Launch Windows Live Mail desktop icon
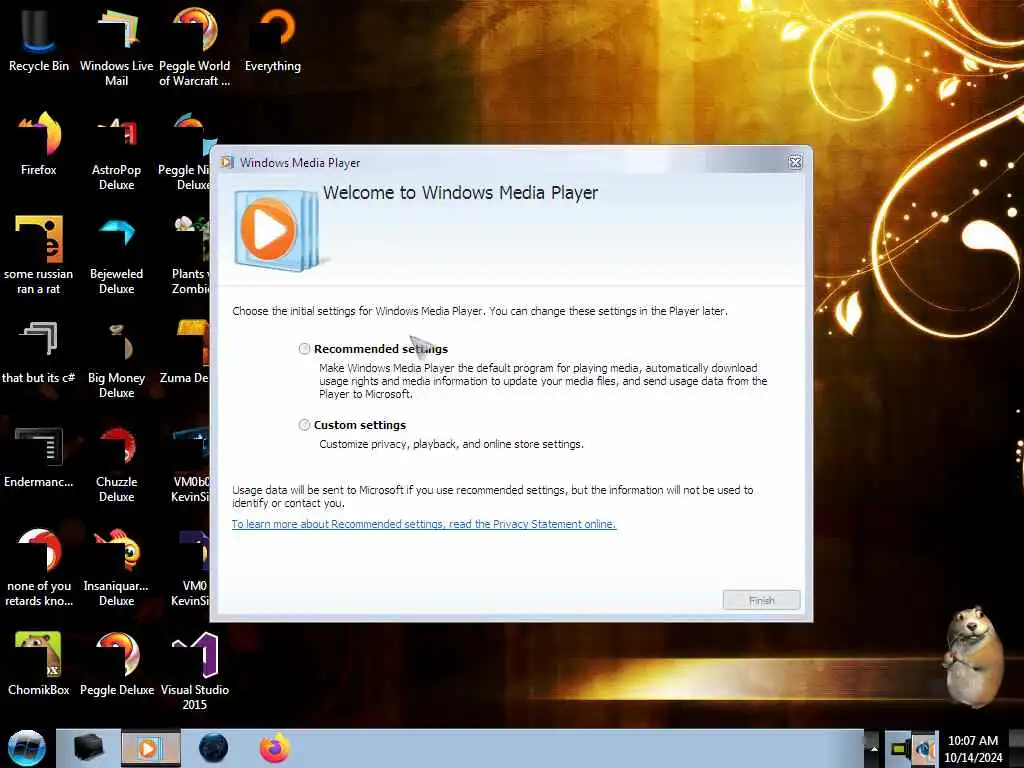Viewport: 1024px width, 768px height. point(116,47)
